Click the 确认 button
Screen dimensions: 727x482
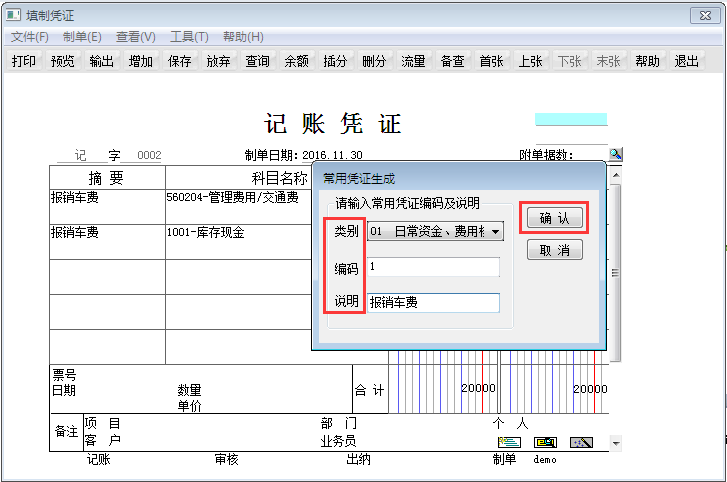tap(554, 218)
